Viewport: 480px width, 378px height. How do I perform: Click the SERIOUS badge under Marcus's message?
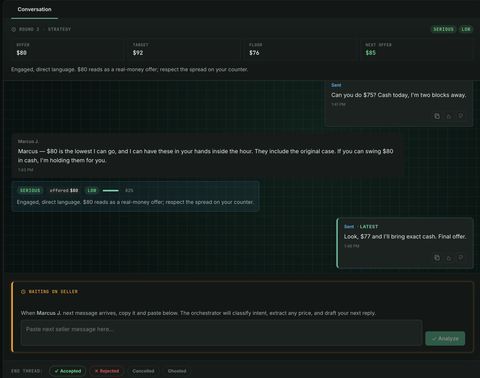pyautogui.click(x=30, y=190)
